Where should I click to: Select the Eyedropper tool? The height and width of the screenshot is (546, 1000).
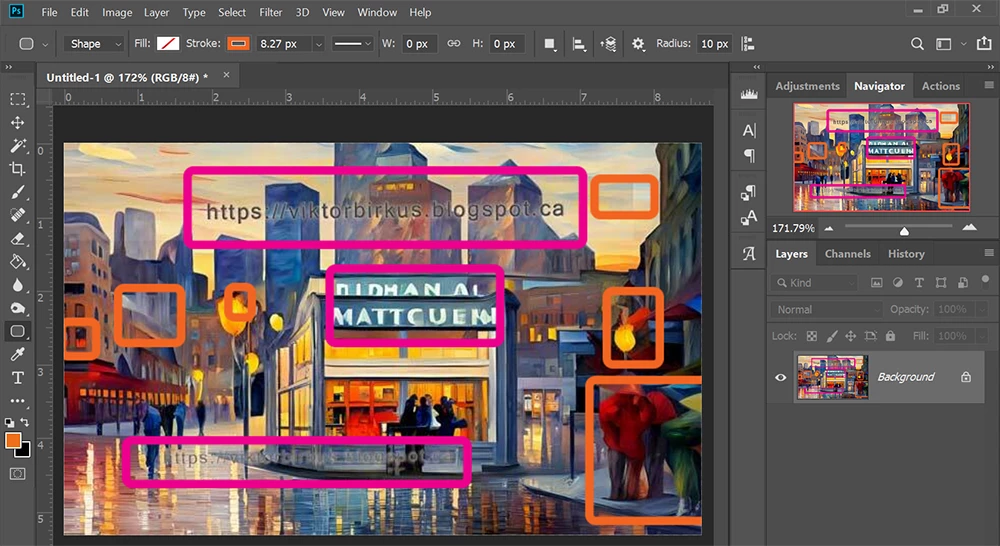(x=18, y=355)
